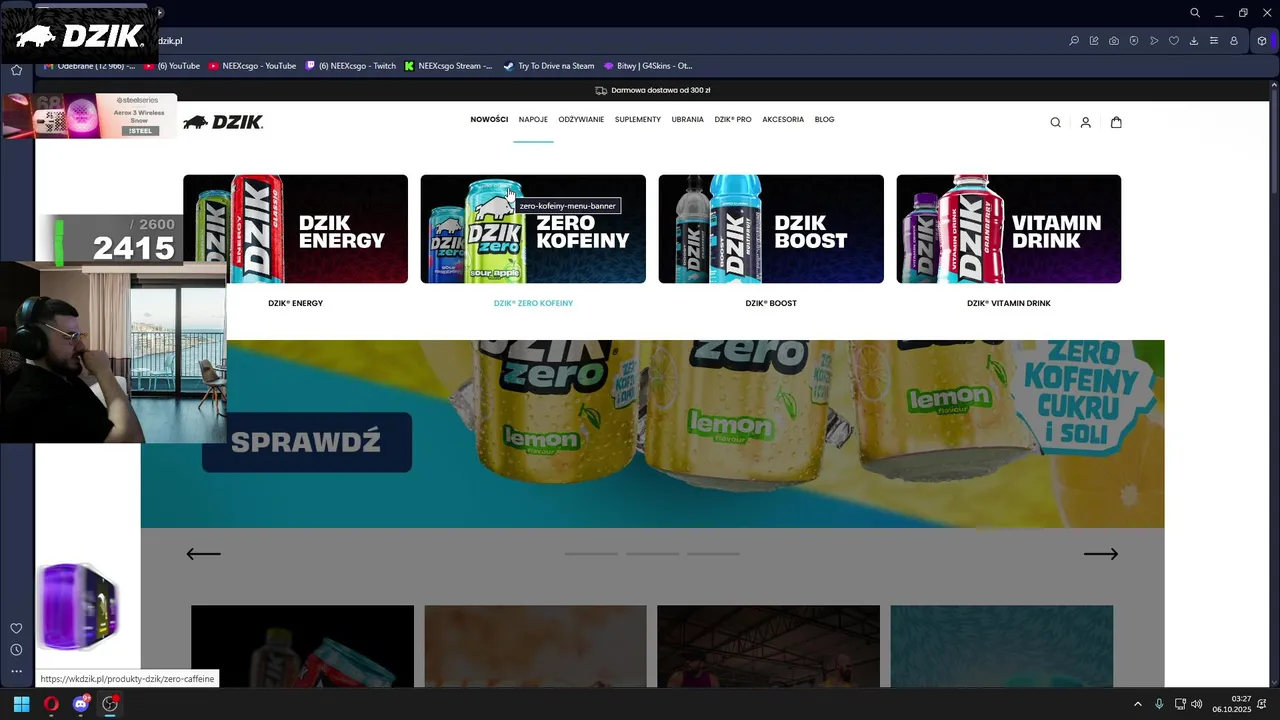Open the DZIK site account icon
This screenshot has width=1280, height=720.
[1085, 122]
